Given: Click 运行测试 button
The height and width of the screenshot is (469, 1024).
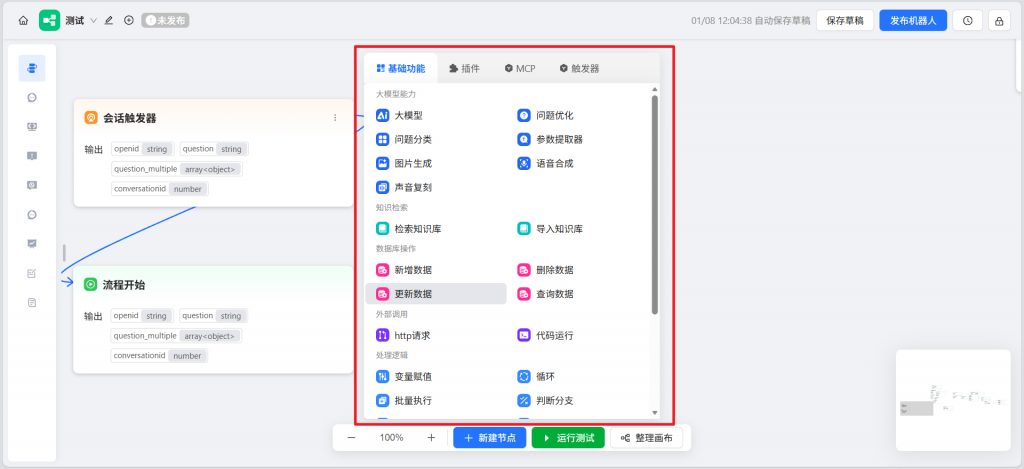Looking at the screenshot, I should tap(568, 438).
